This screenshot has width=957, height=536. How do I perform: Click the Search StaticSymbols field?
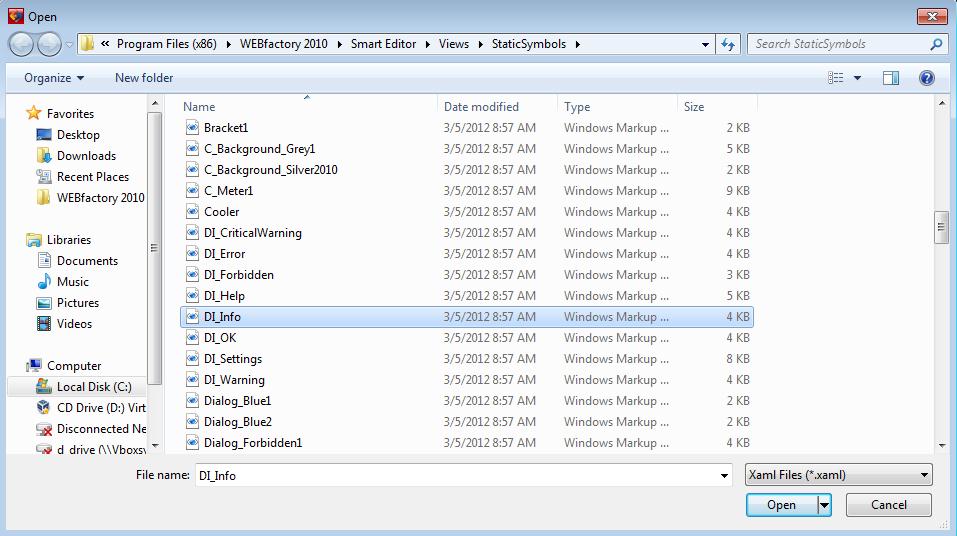tap(840, 44)
